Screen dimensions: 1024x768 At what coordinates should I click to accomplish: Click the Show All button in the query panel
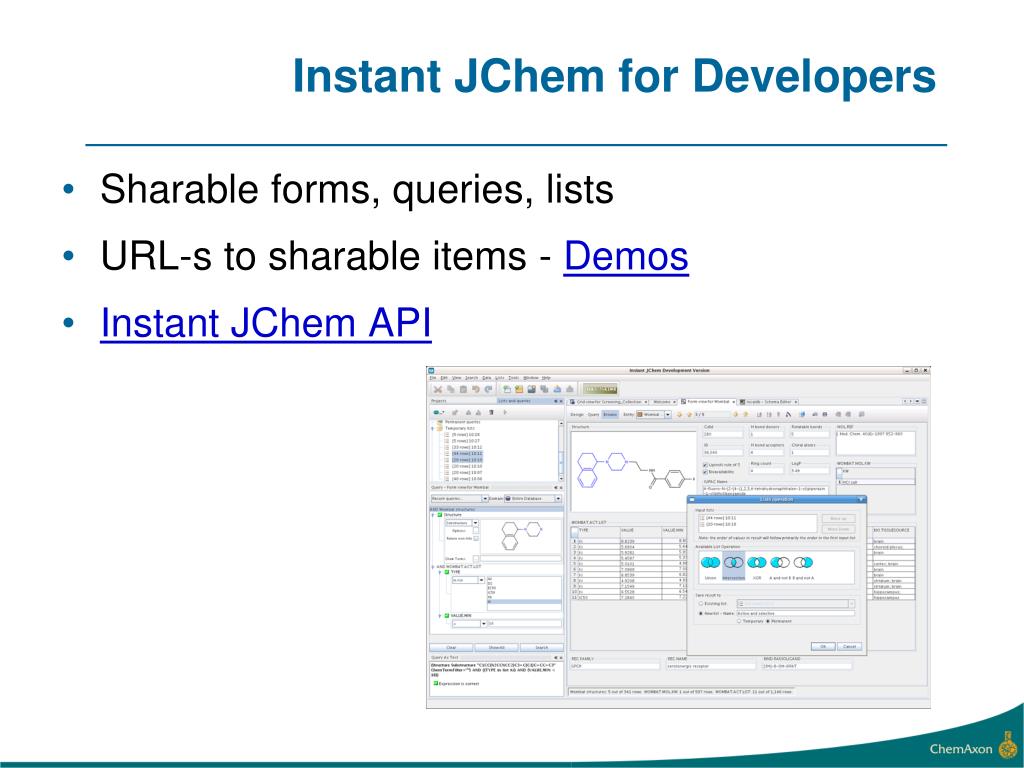coord(496,647)
